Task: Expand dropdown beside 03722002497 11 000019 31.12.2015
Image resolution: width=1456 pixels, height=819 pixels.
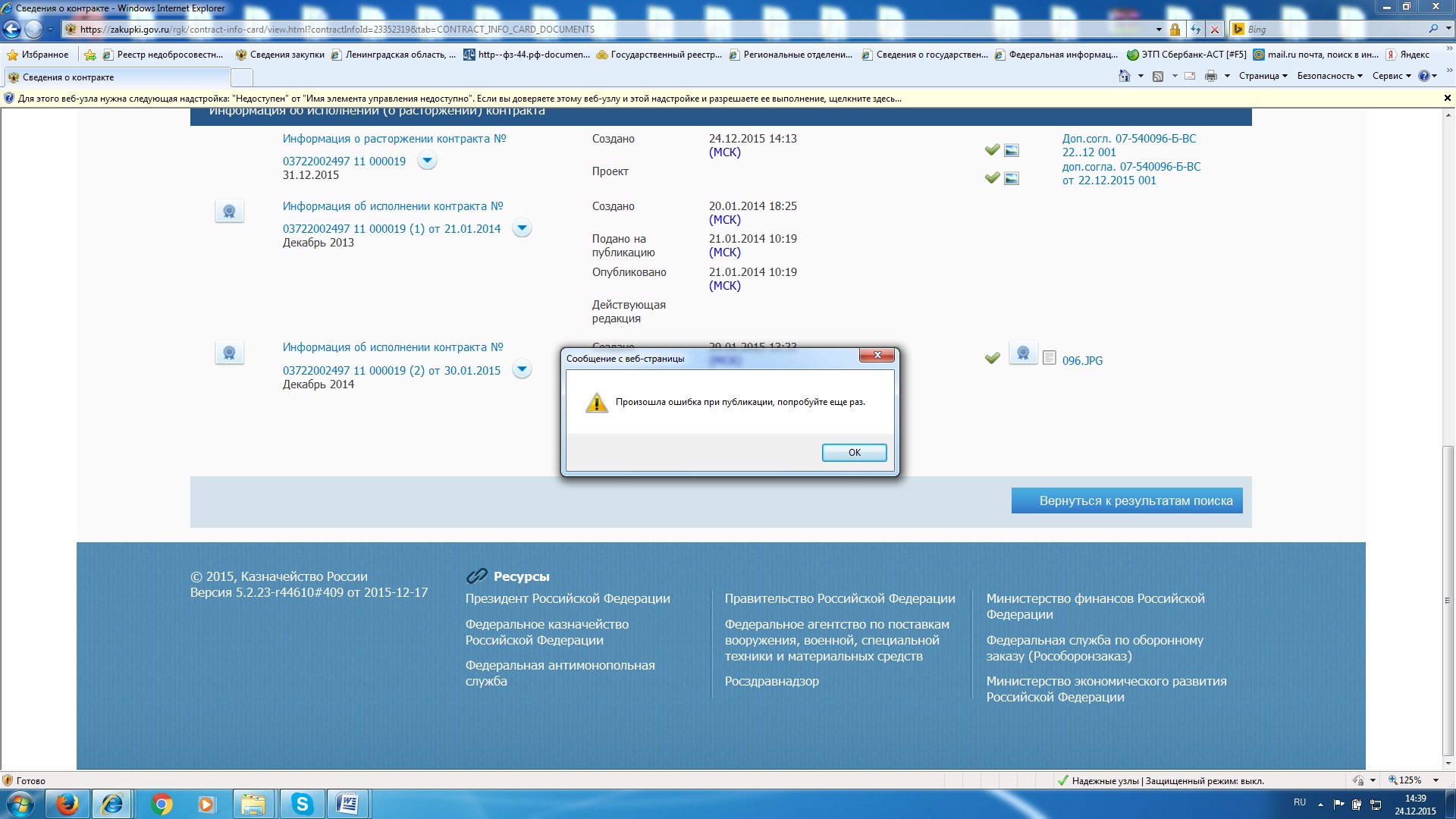Action: 428,161
